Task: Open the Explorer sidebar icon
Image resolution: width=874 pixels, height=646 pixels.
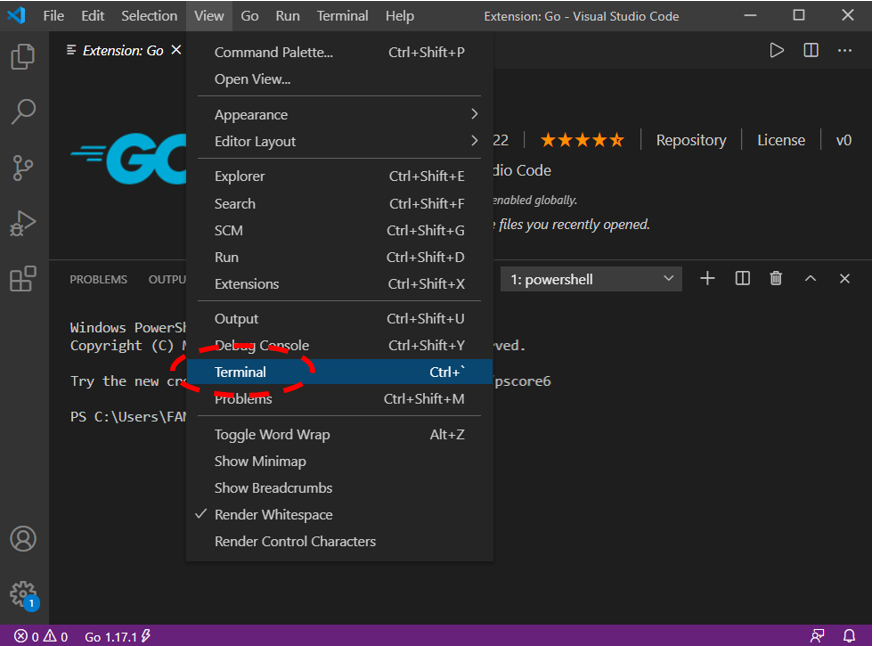Action: (x=23, y=57)
